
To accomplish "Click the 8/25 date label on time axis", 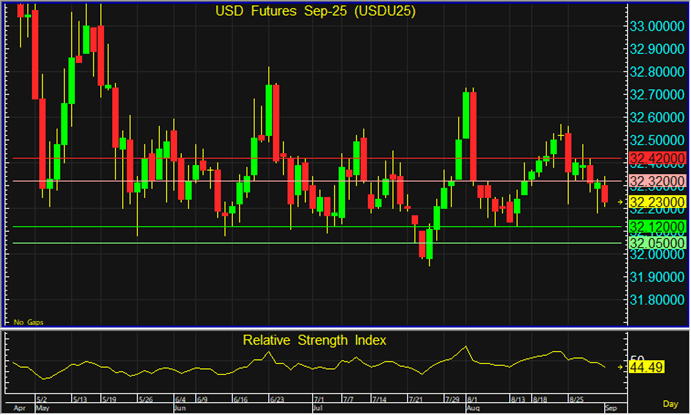I will (579, 398).
